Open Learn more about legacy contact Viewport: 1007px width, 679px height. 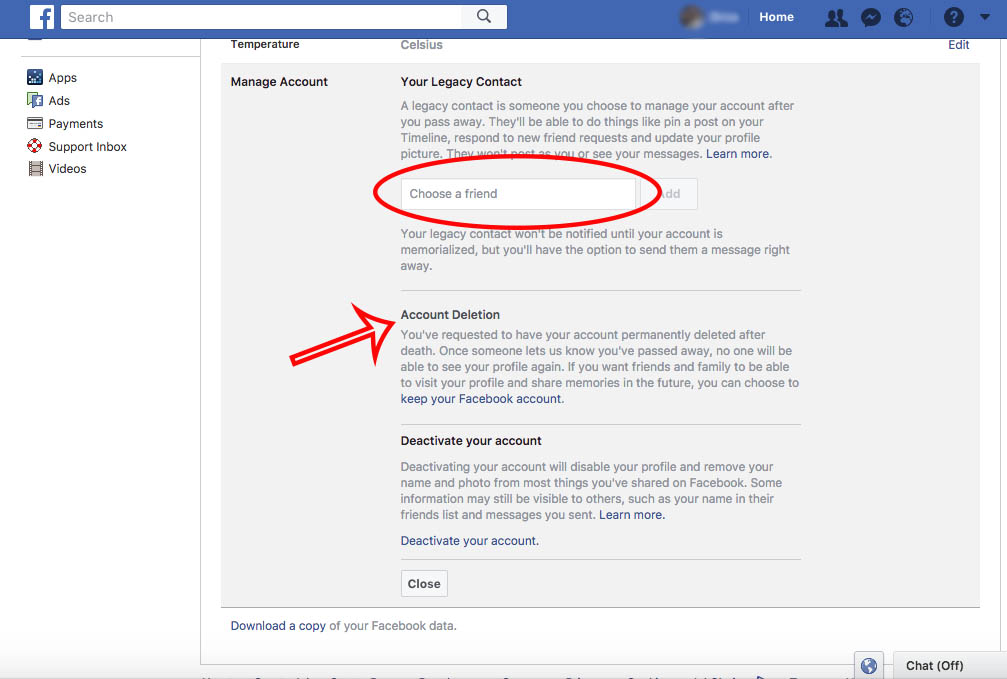tap(737, 154)
